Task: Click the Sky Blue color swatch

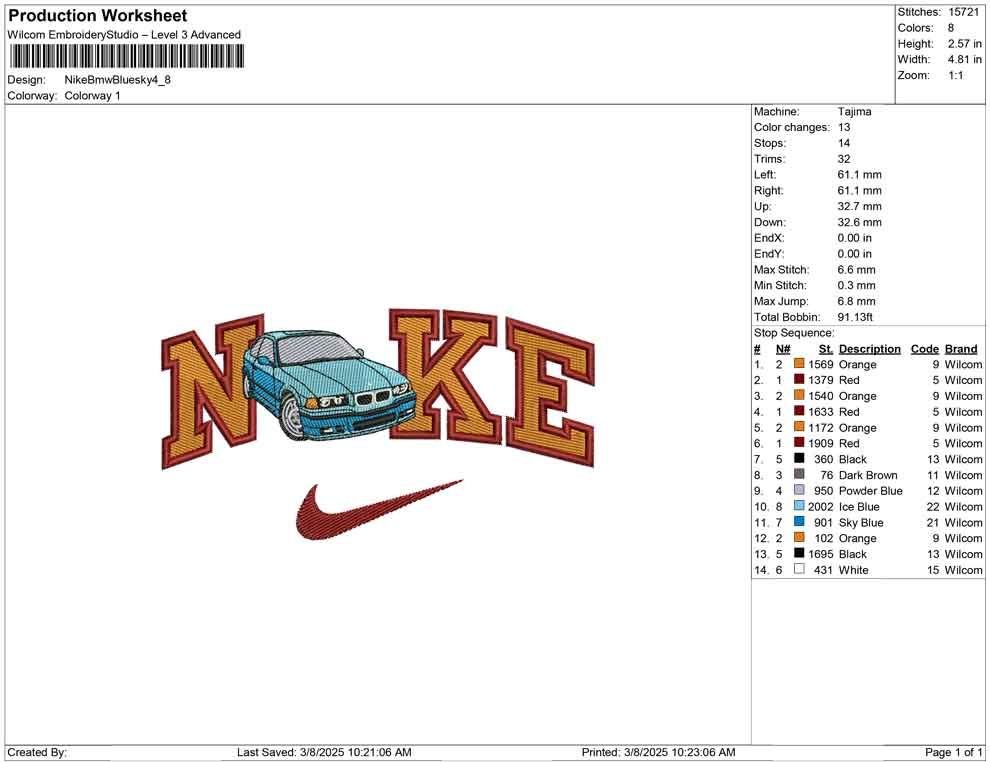Action: coord(799,521)
